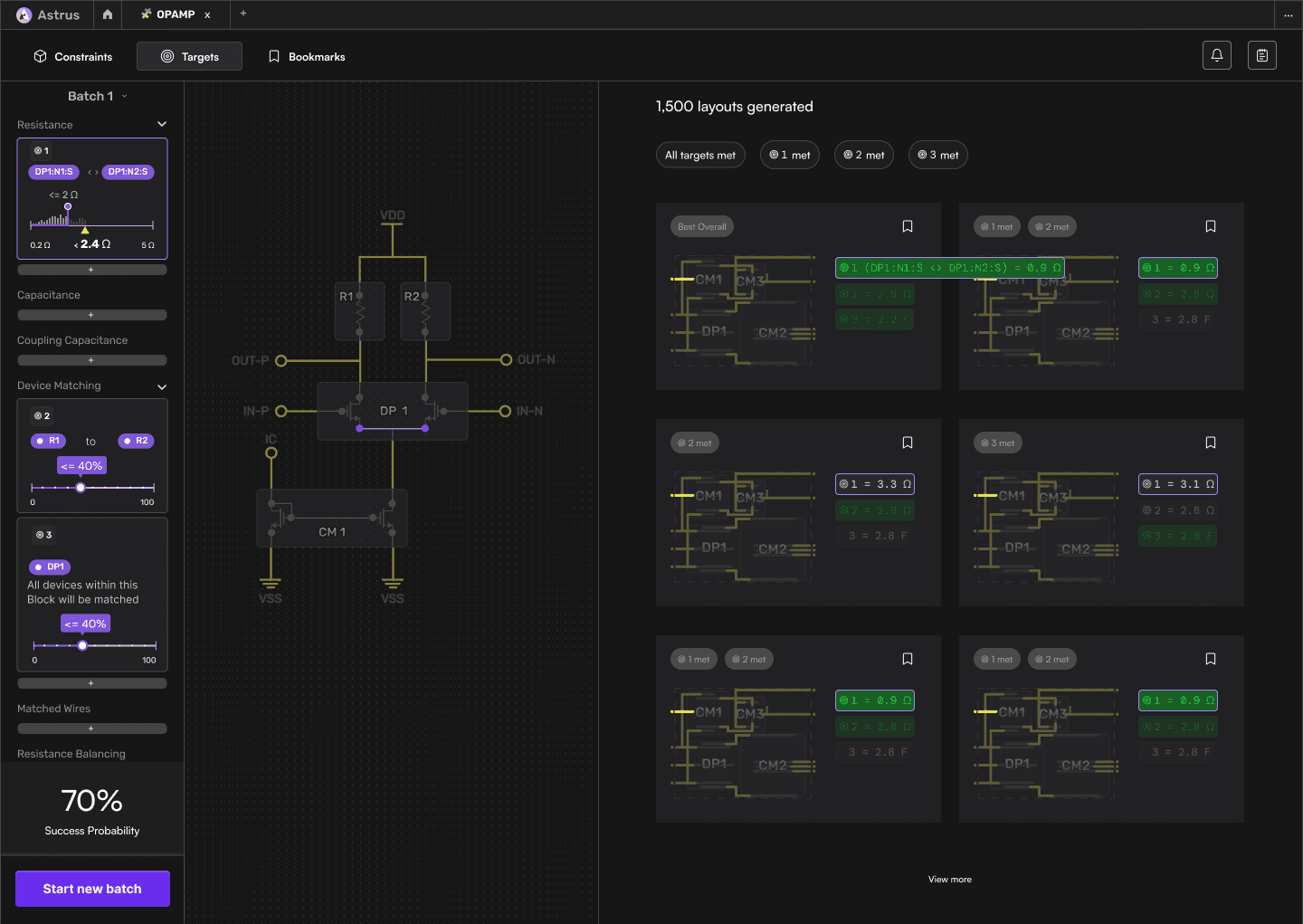This screenshot has height=924, width=1303.
Task: Click the R1 to R2 matching slider handle
Action: [81, 488]
